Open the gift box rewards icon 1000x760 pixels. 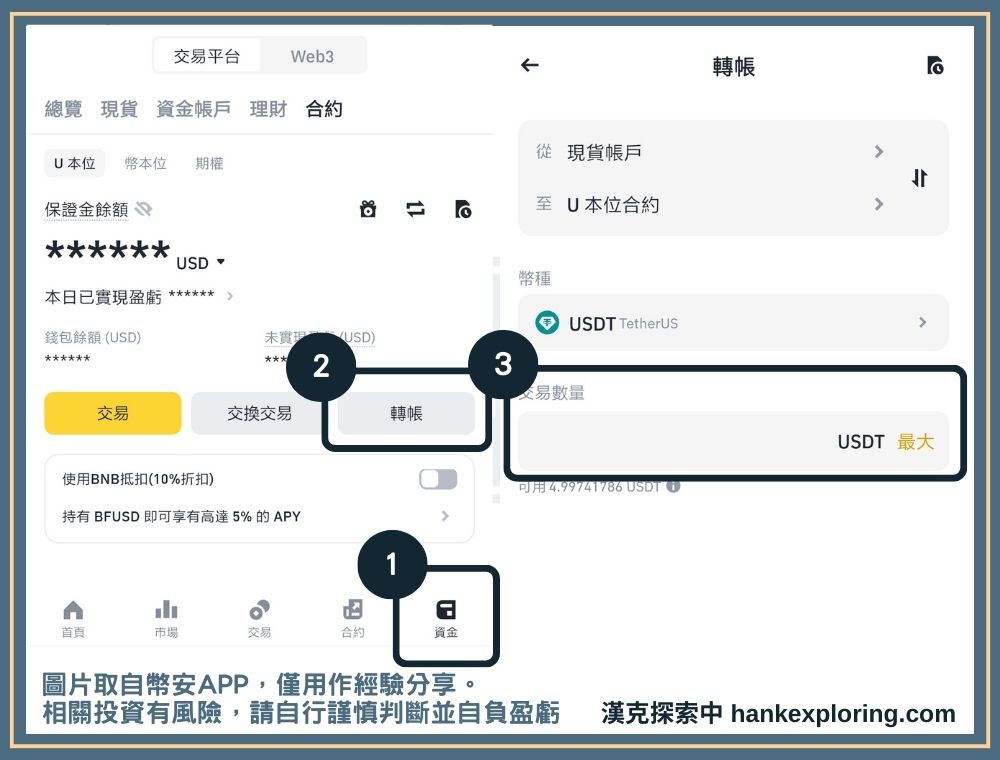[368, 208]
